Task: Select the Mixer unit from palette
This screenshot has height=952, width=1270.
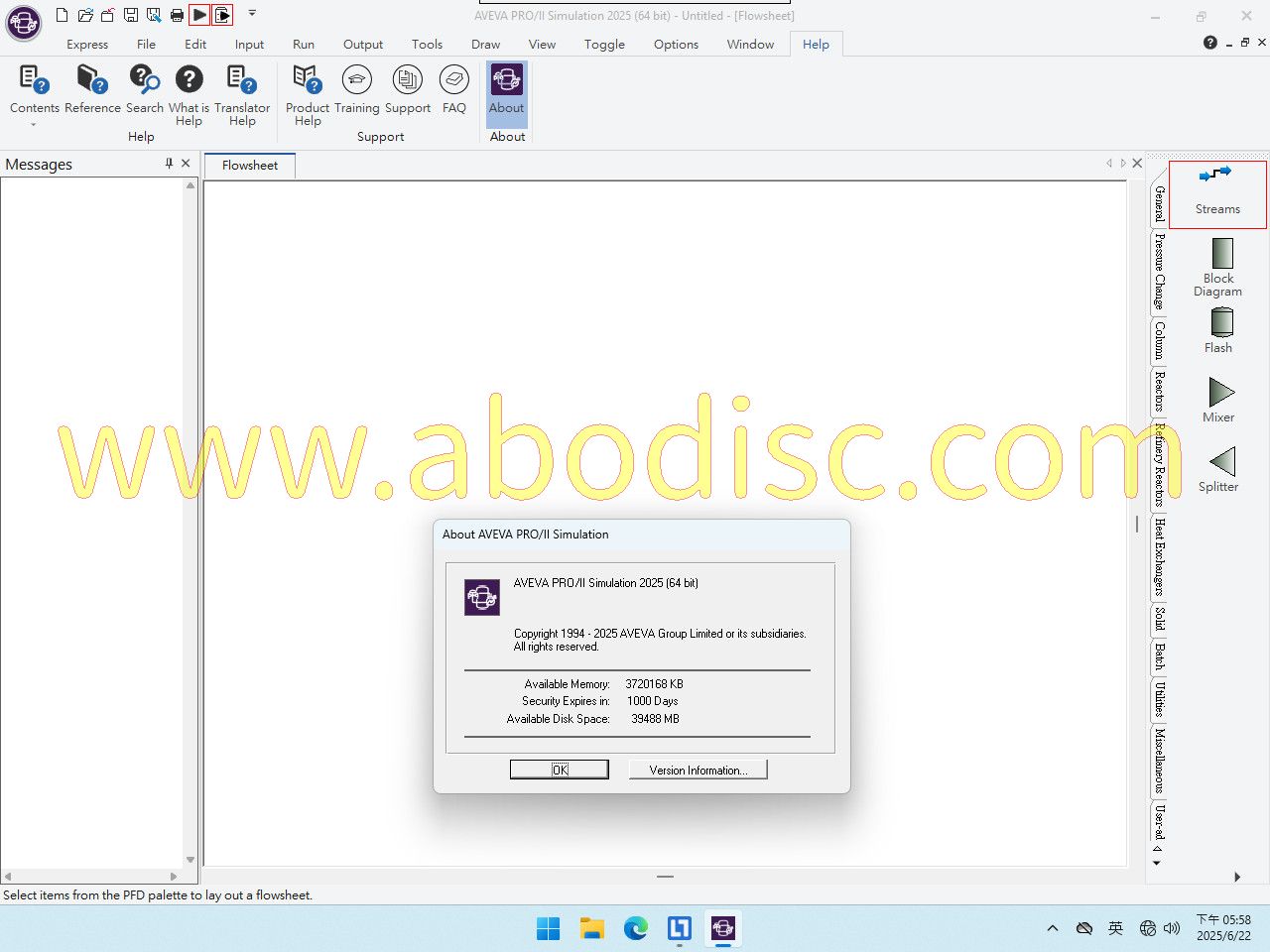Action: [x=1218, y=400]
